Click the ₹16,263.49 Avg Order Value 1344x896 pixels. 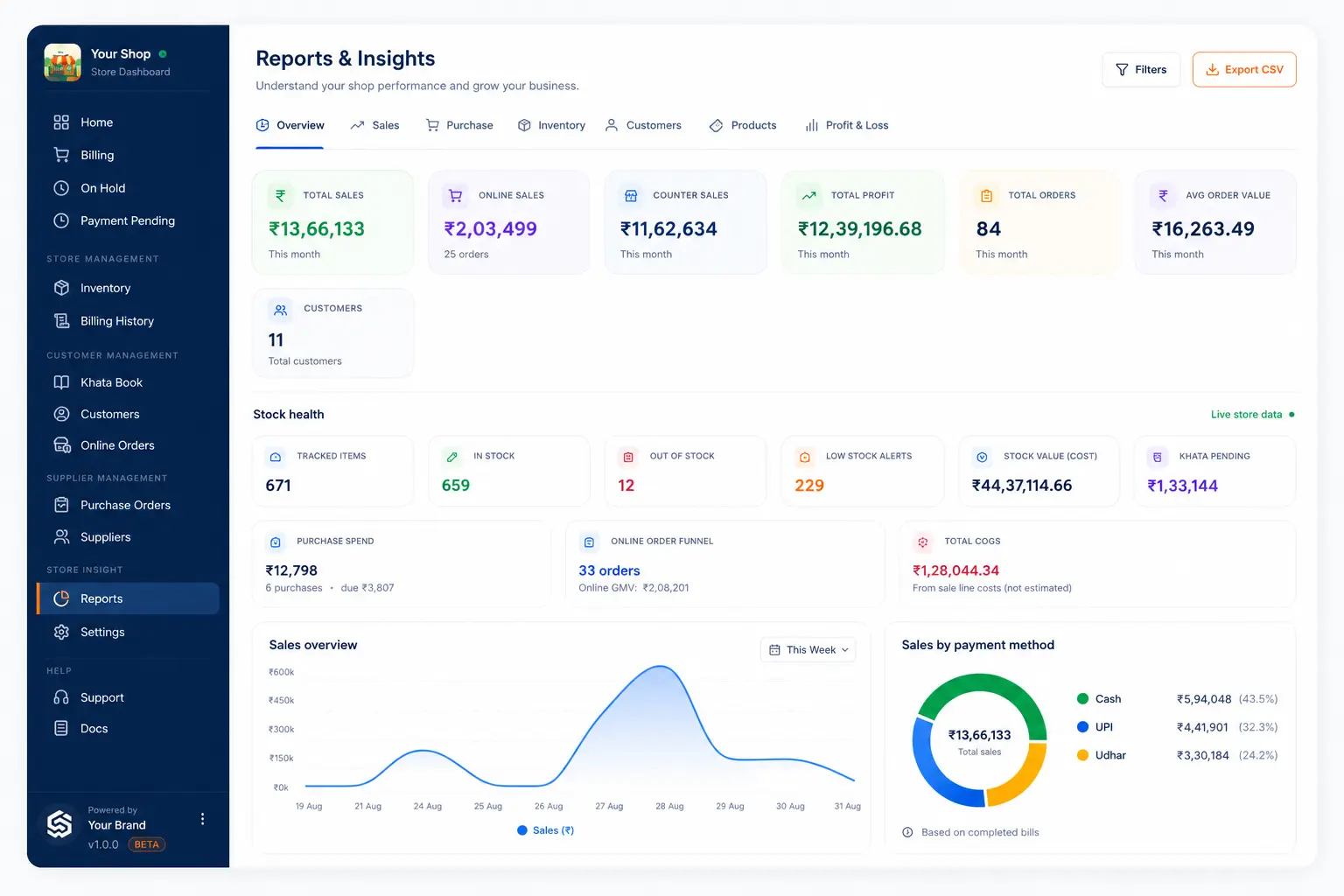(x=1203, y=229)
